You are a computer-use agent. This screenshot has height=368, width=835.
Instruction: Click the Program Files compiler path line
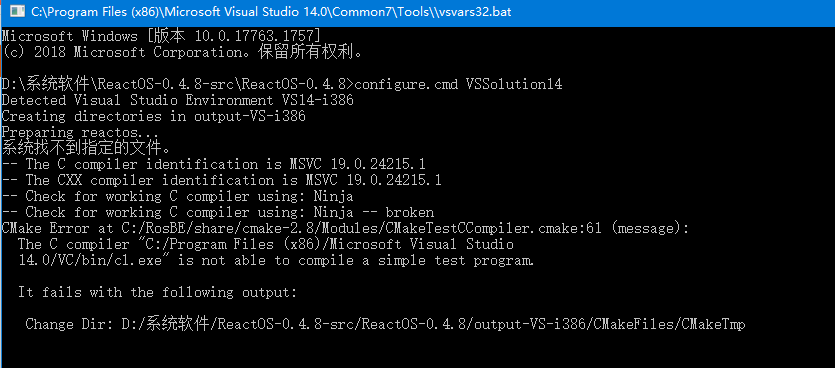tap(266, 244)
